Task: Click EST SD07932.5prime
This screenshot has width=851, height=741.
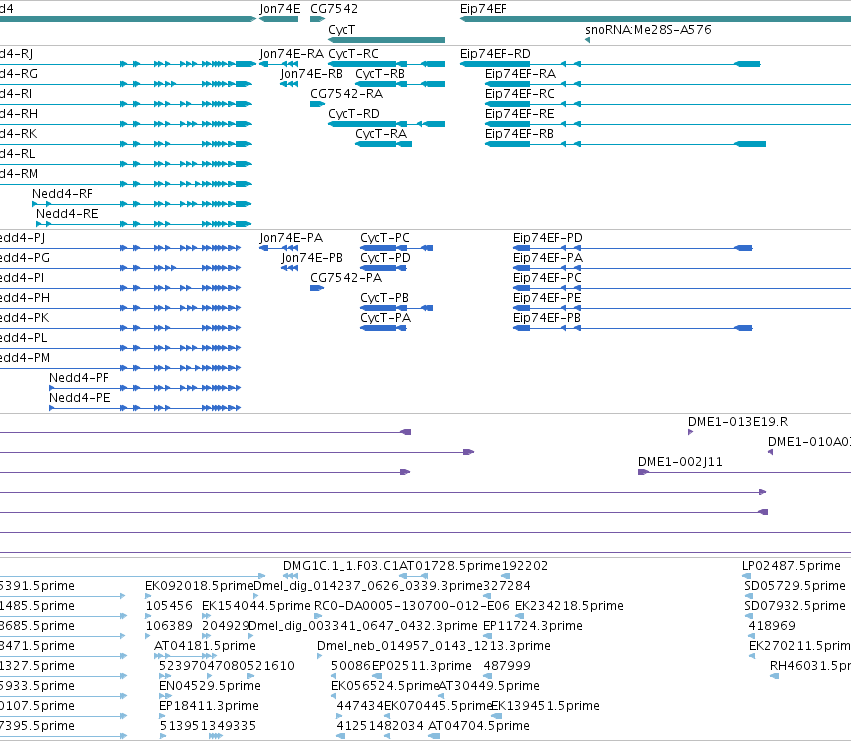Action: (x=795, y=606)
